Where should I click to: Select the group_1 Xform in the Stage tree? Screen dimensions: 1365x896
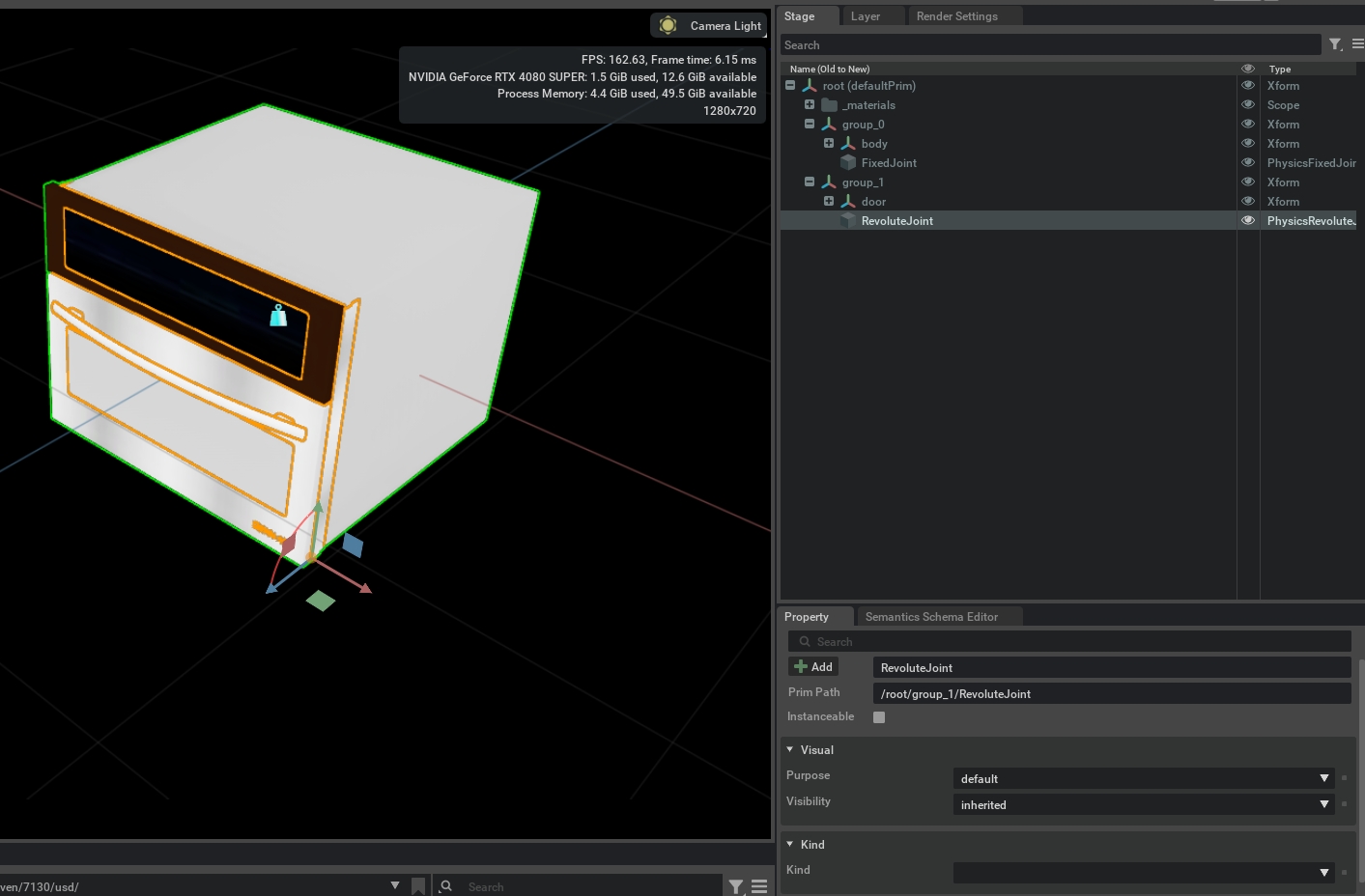(x=863, y=182)
